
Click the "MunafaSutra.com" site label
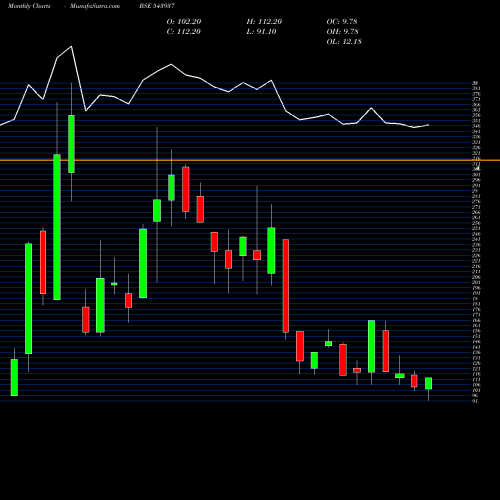[x=95, y=6]
